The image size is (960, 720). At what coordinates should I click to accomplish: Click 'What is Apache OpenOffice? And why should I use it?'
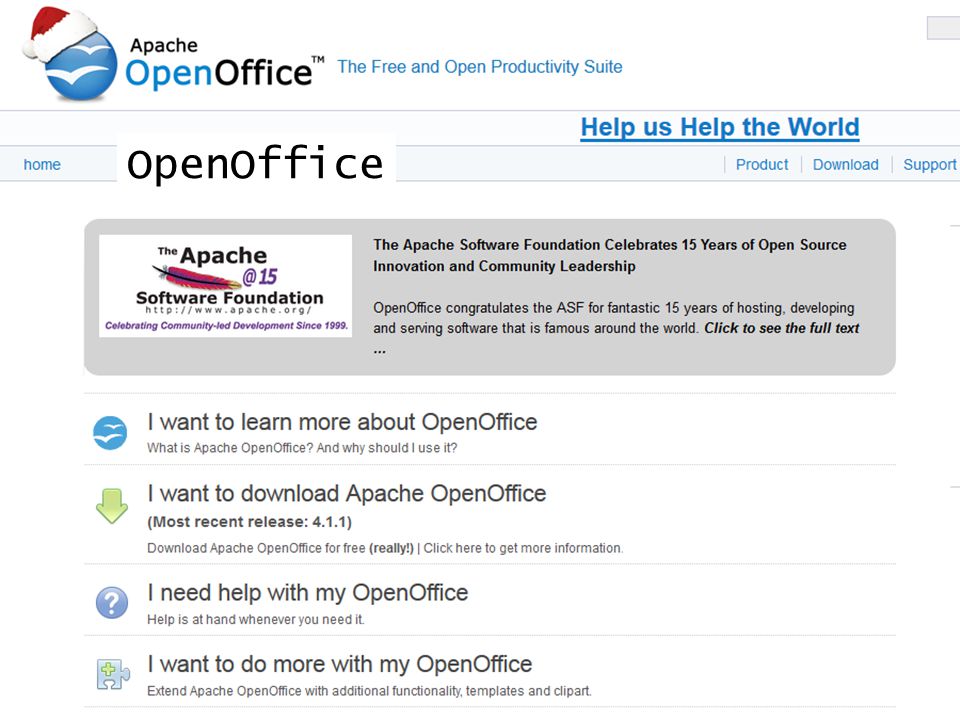click(302, 448)
